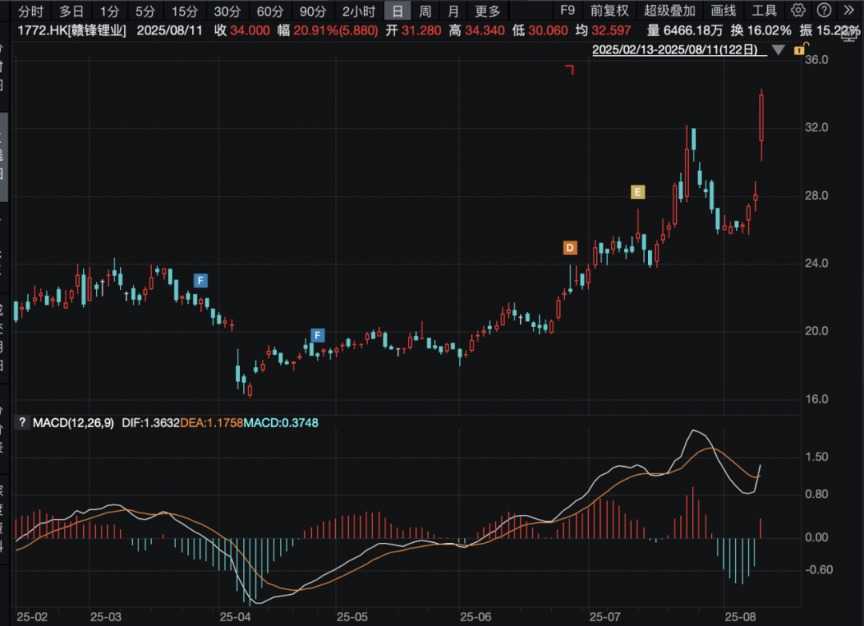Click the 超级叠加 overlay button
The width and height of the screenshot is (864, 626).
[x=670, y=11]
